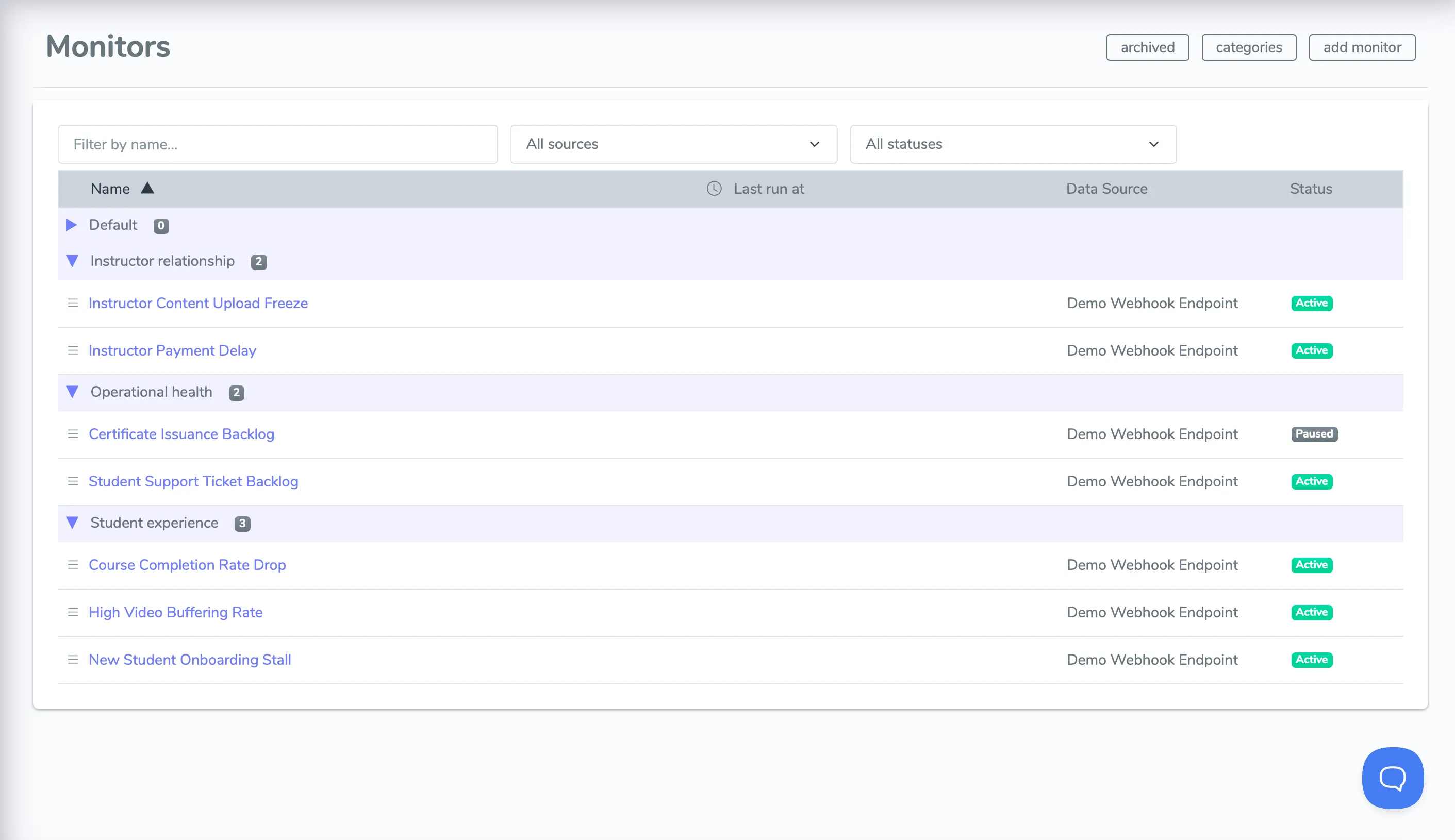Collapse the Student experience group
The width and height of the screenshot is (1455, 840).
click(72, 523)
